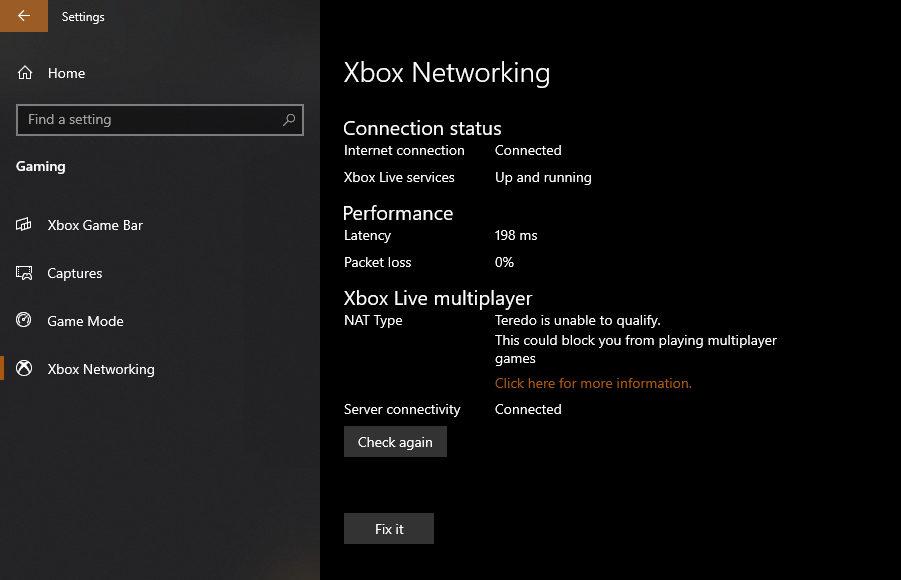Click the 0% packet loss value
Image resolution: width=901 pixels, height=580 pixels.
(x=504, y=262)
